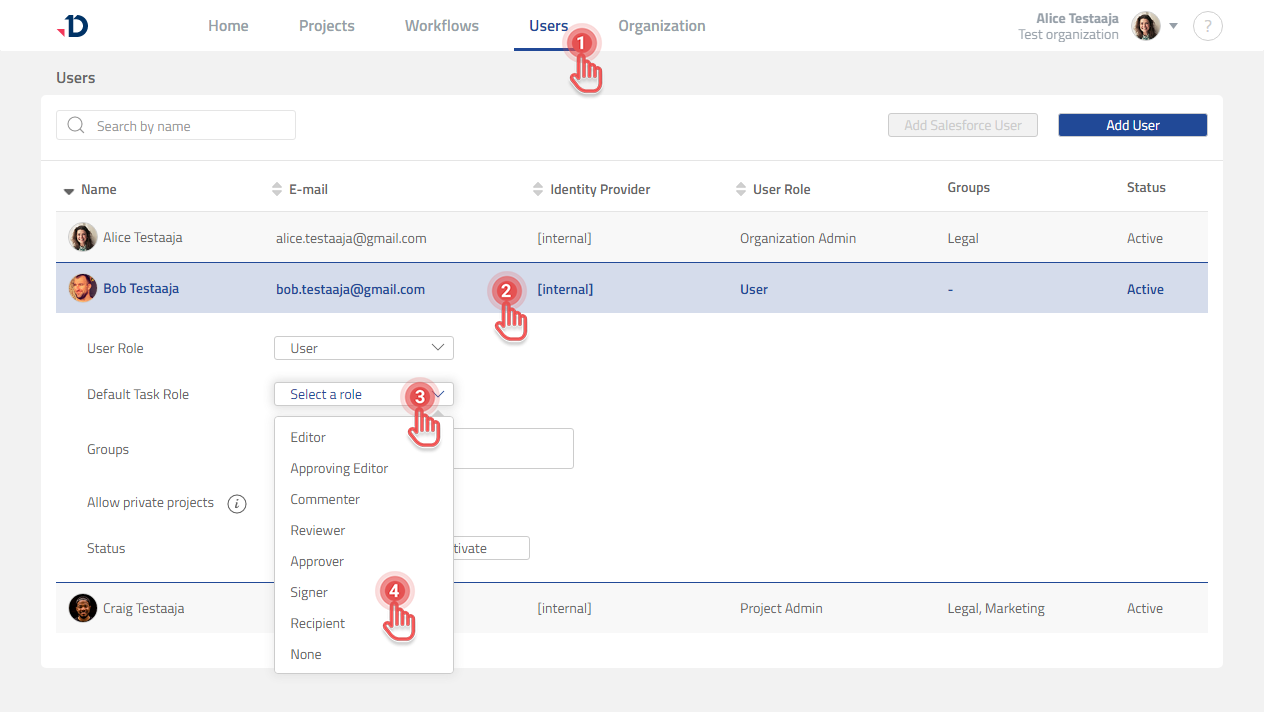Viewport: 1264px width, 712px height.
Task: Click the sort arrows on Identity Provider column
Action: tap(540, 189)
